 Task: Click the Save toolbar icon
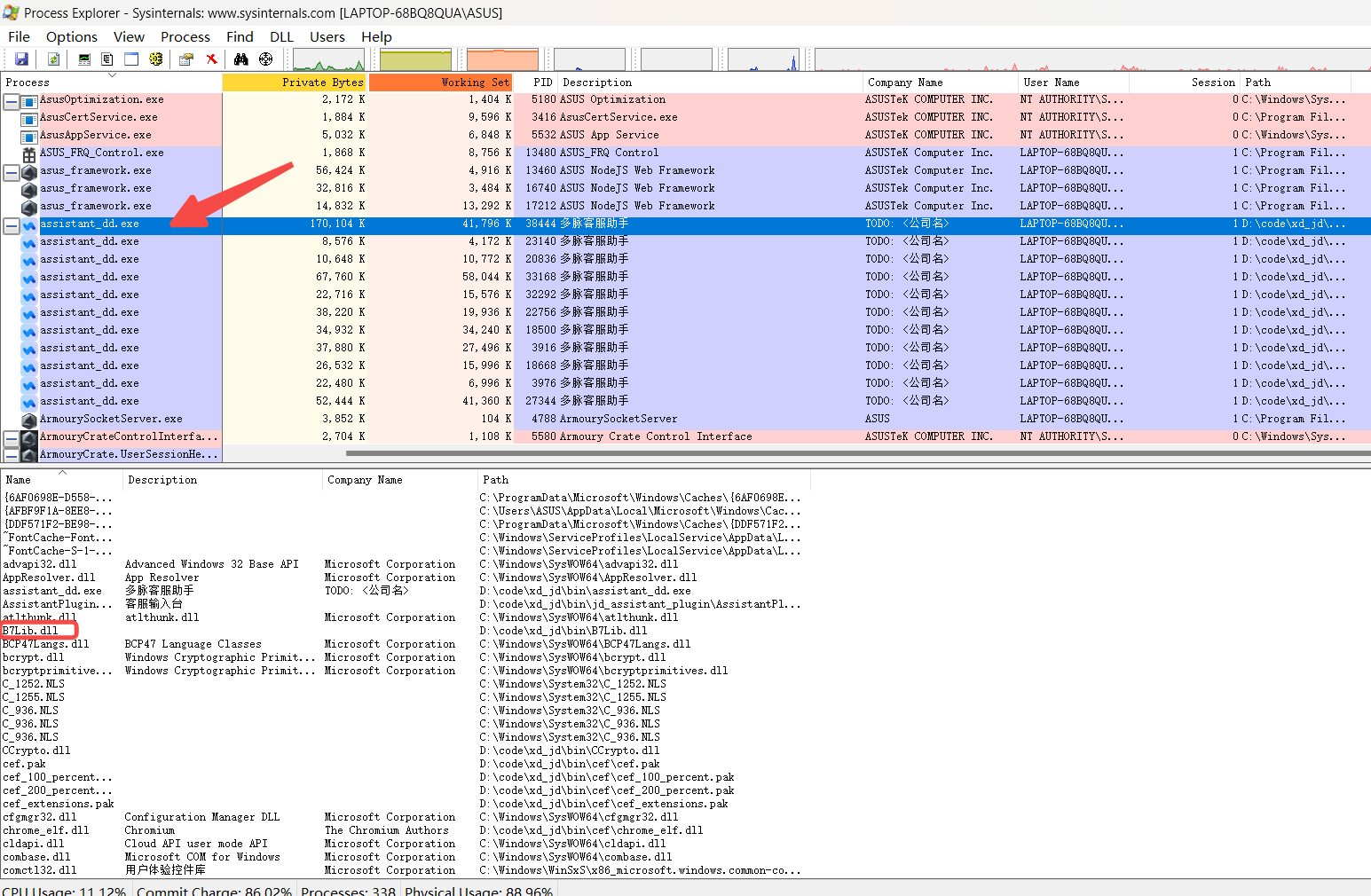(21, 59)
